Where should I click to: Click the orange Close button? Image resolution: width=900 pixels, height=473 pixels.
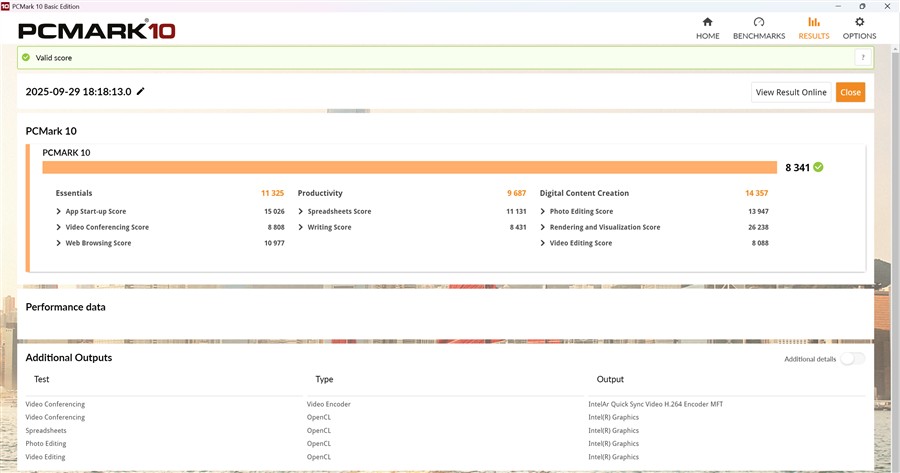[850, 92]
